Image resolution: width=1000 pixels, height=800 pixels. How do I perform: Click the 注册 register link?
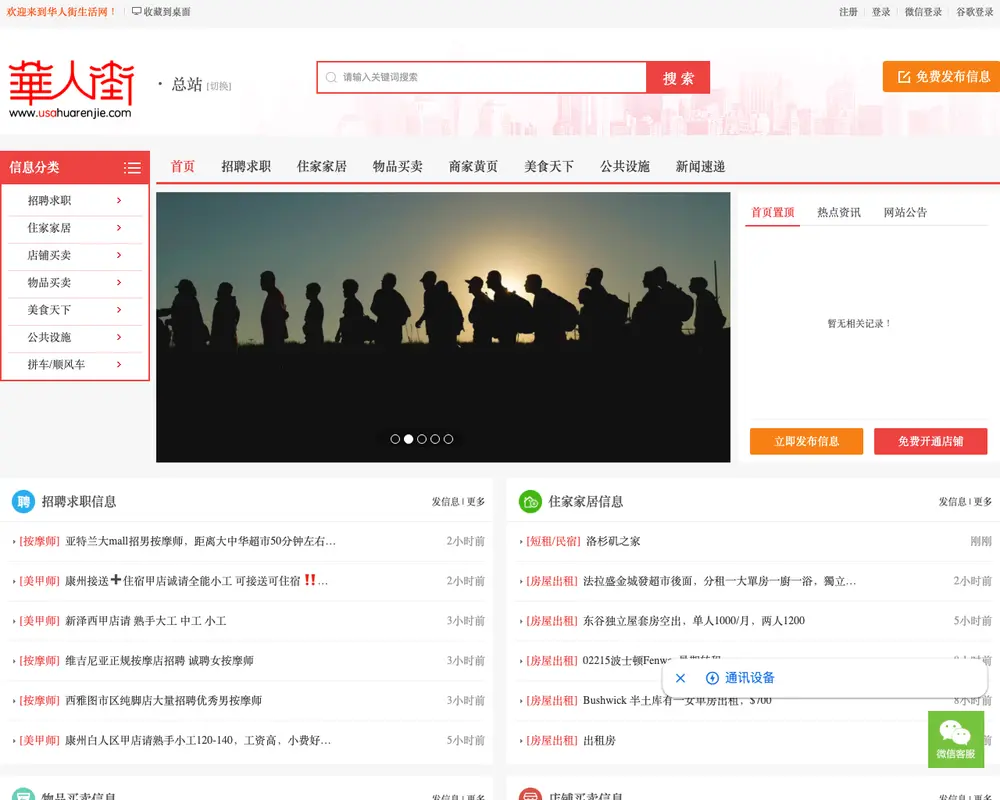click(x=848, y=11)
